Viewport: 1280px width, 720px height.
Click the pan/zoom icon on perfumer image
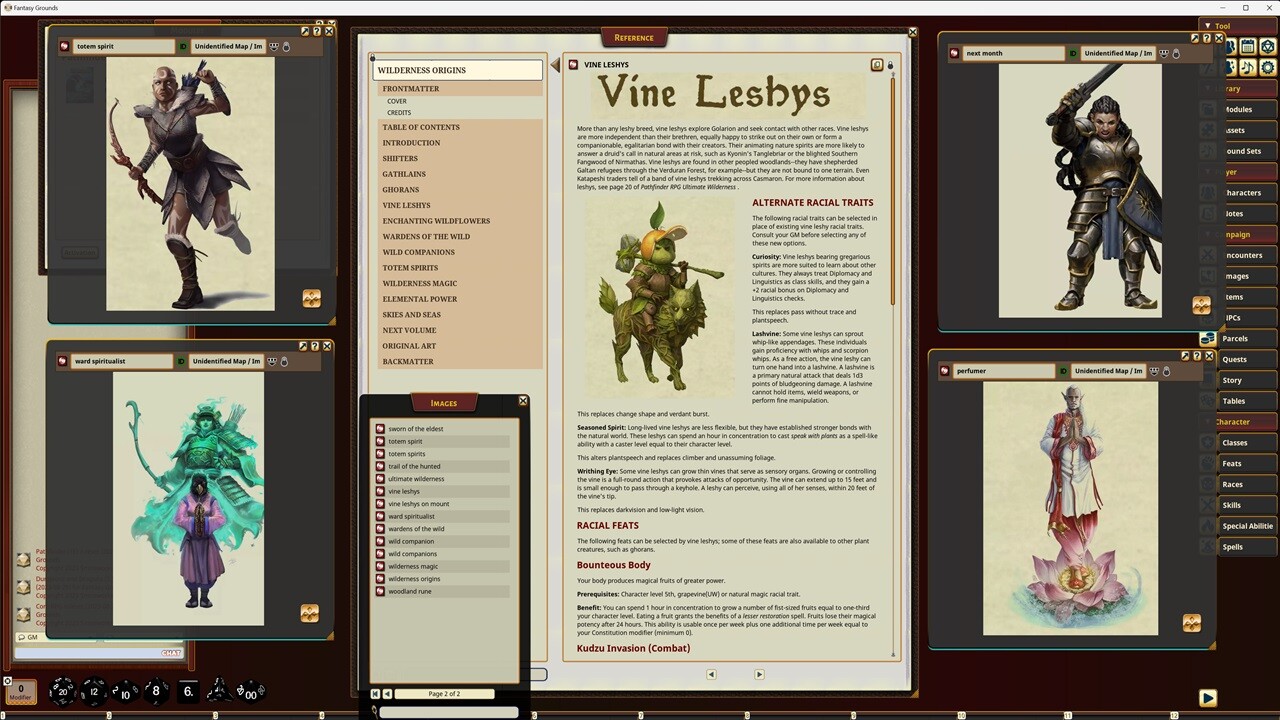(1191, 623)
